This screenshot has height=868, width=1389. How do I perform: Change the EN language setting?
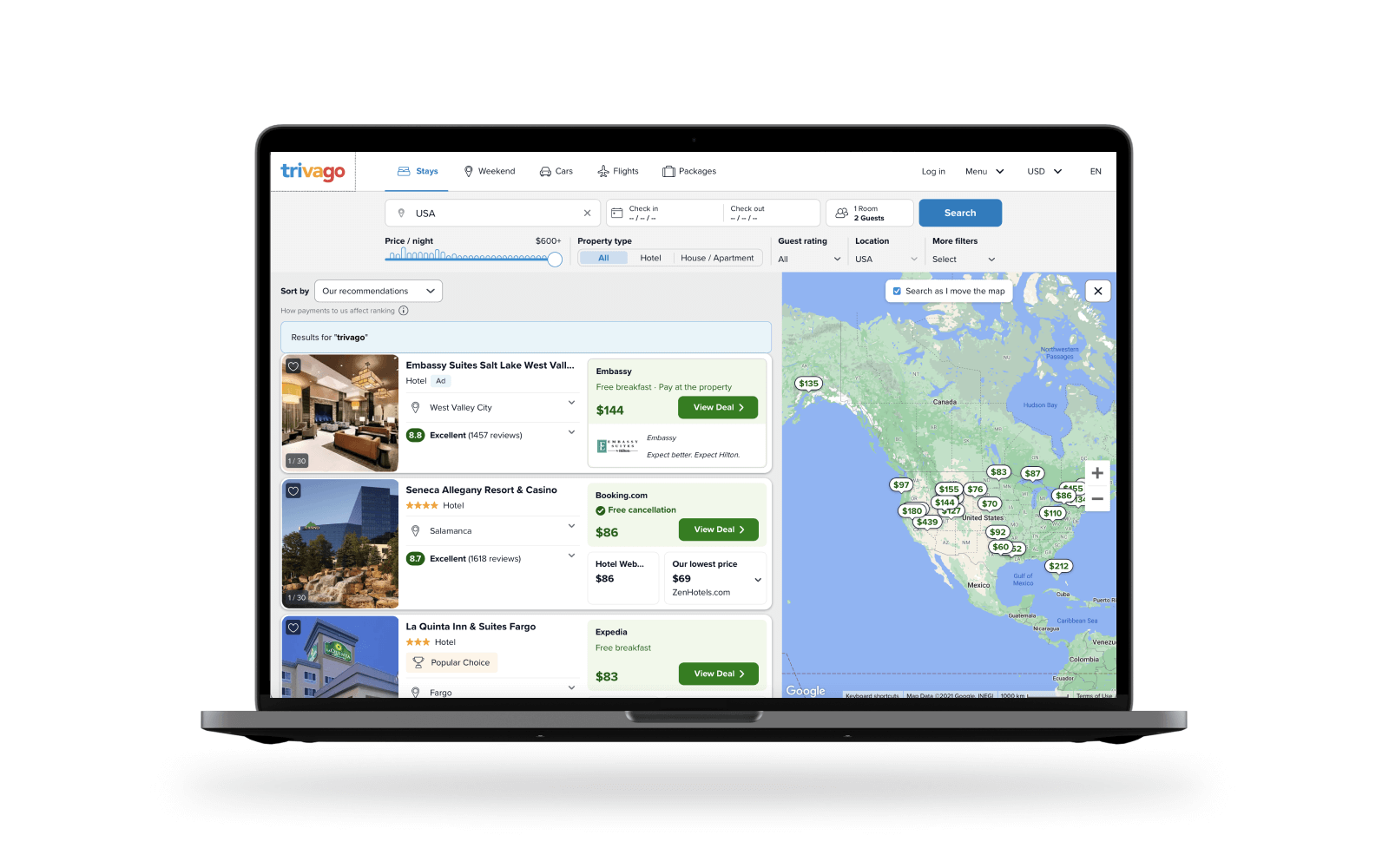1096,171
